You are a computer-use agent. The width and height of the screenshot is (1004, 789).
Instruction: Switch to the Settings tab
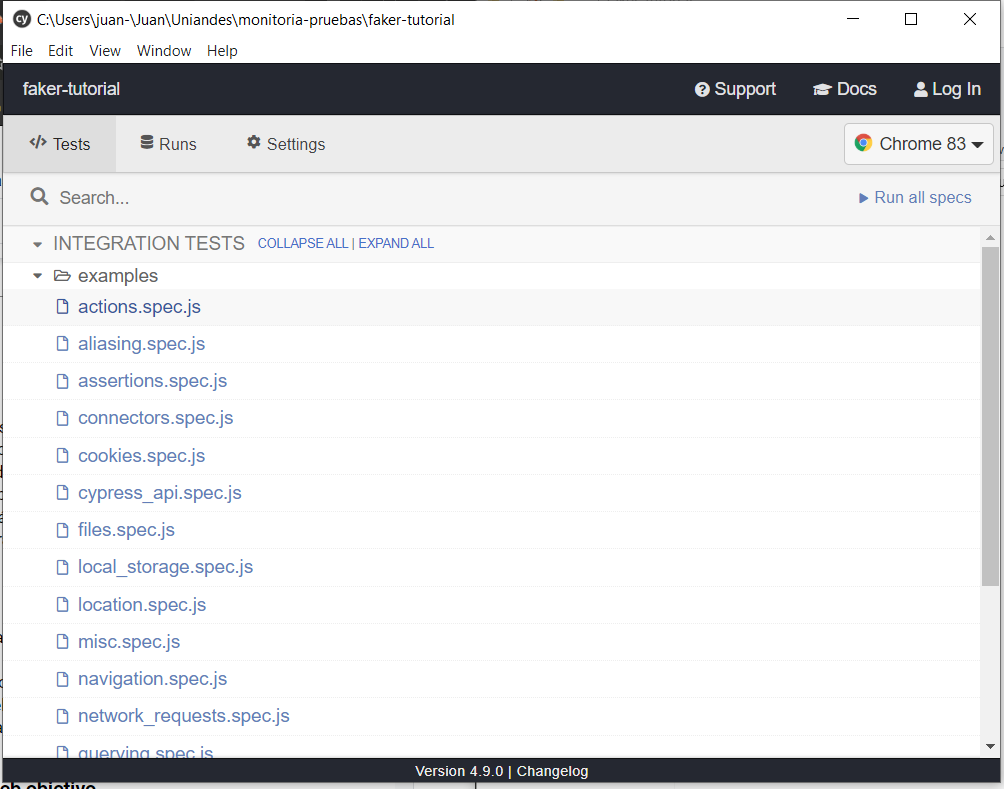coord(286,144)
